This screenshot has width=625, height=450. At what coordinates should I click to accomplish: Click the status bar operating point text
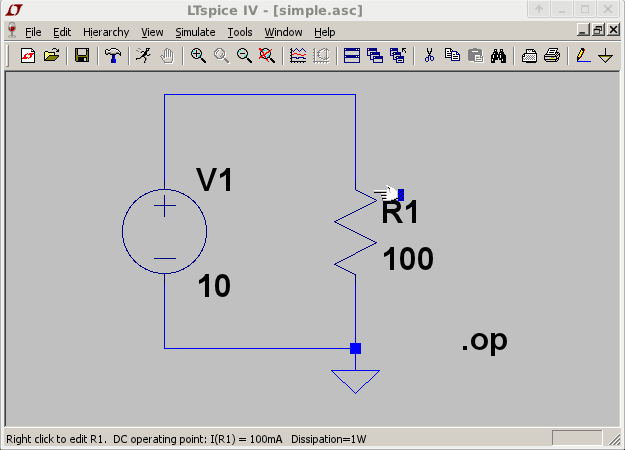186,439
